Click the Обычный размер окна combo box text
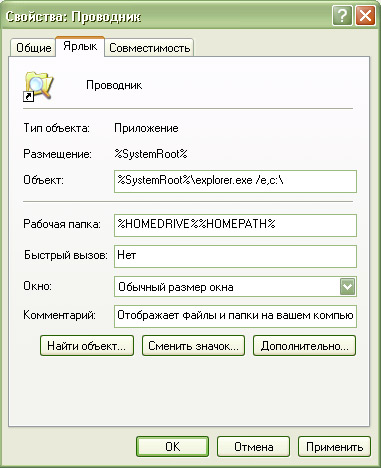Viewport: 381px width, 468px height. tap(176, 287)
